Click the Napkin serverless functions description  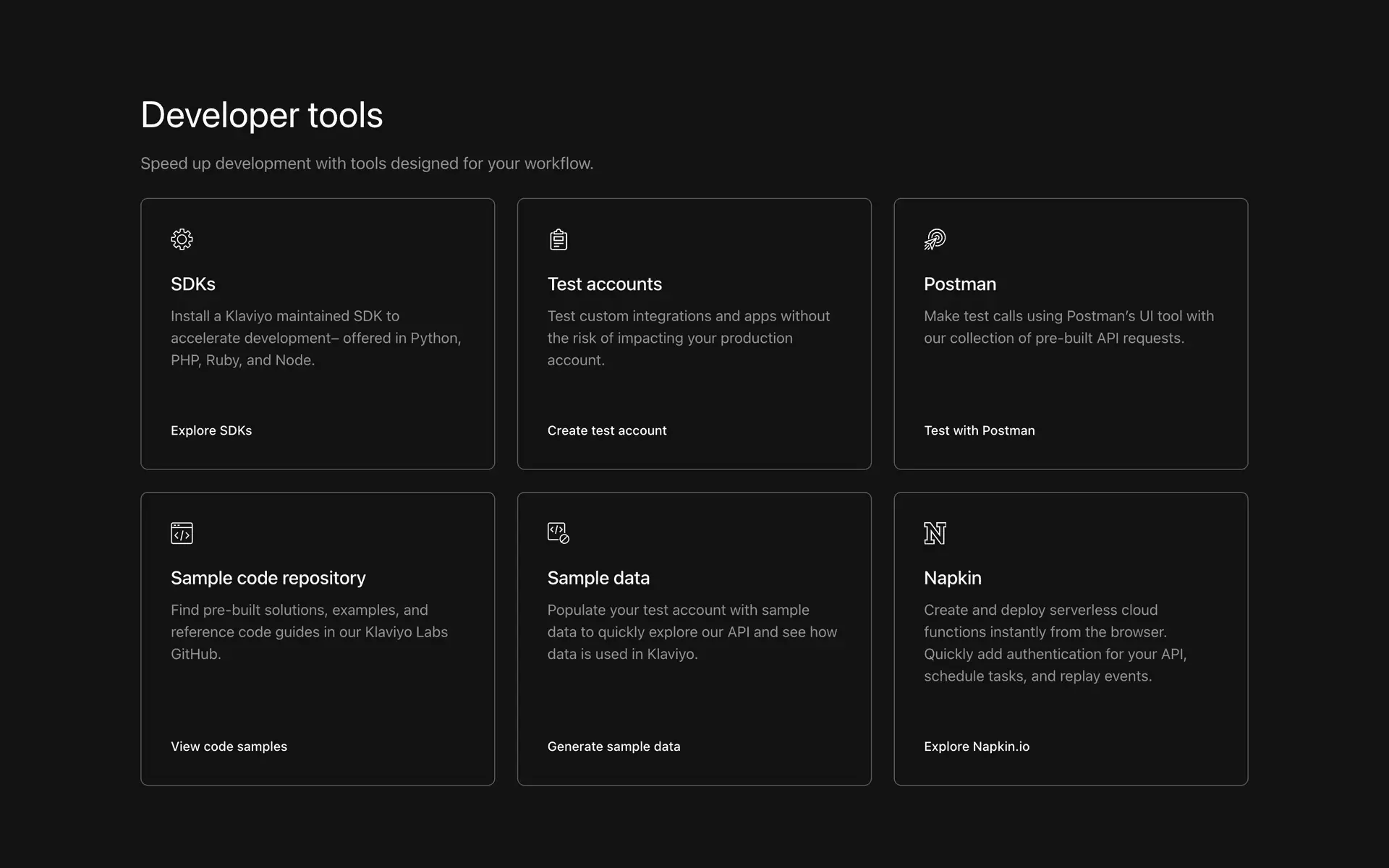[x=1055, y=643]
